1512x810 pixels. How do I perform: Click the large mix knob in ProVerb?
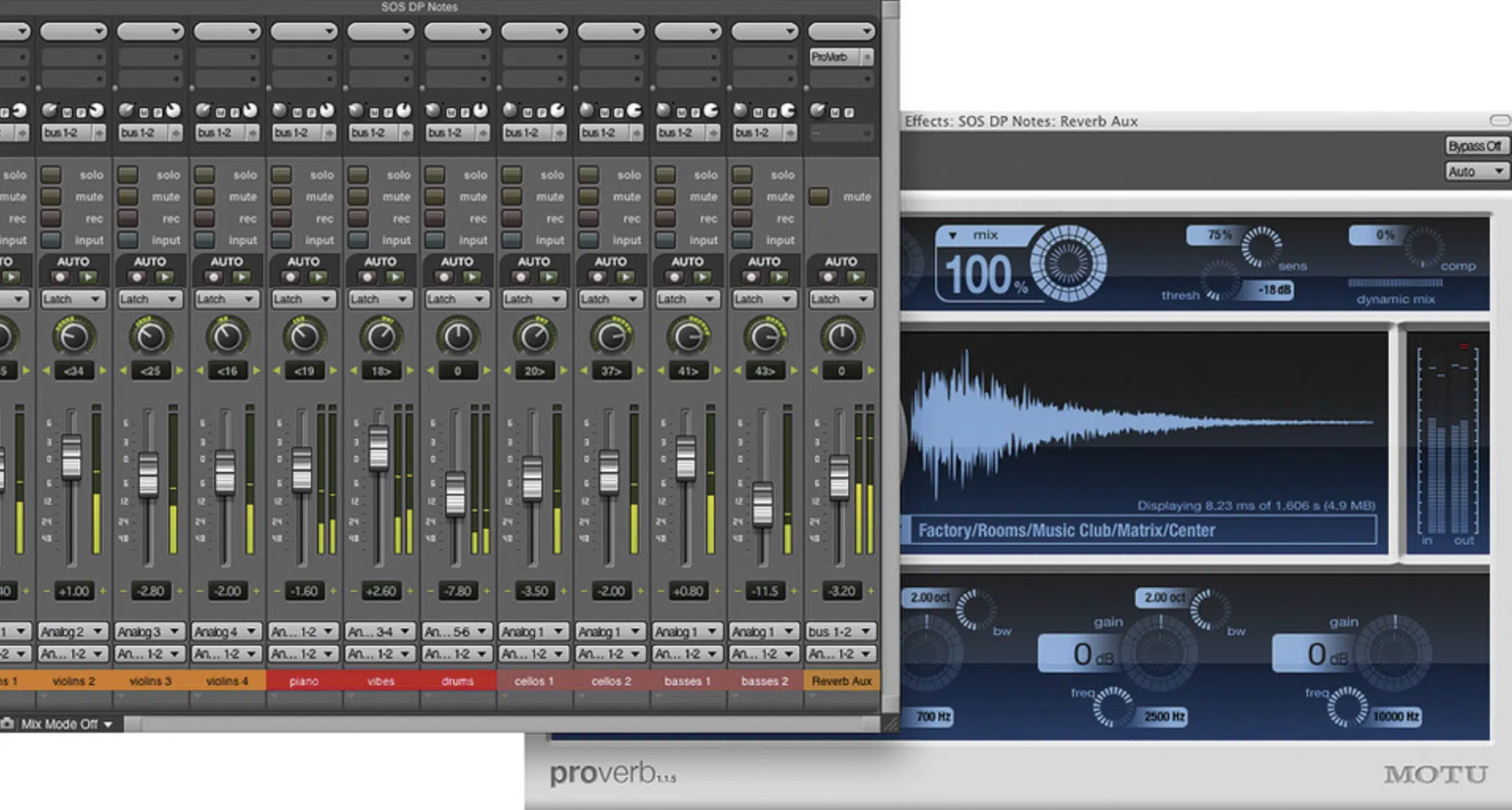tap(1069, 263)
